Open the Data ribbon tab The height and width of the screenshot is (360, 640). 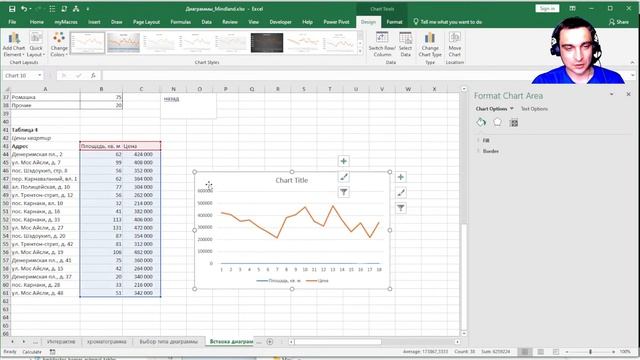coord(207,22)
